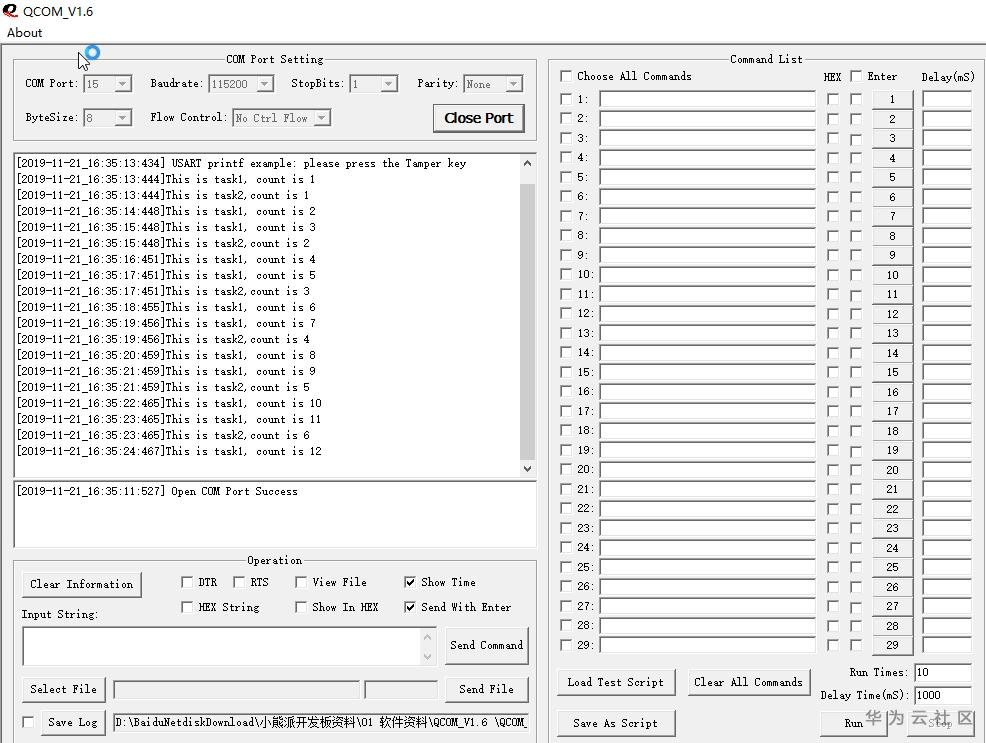Click the Send Command button

(x=487, y=645)
